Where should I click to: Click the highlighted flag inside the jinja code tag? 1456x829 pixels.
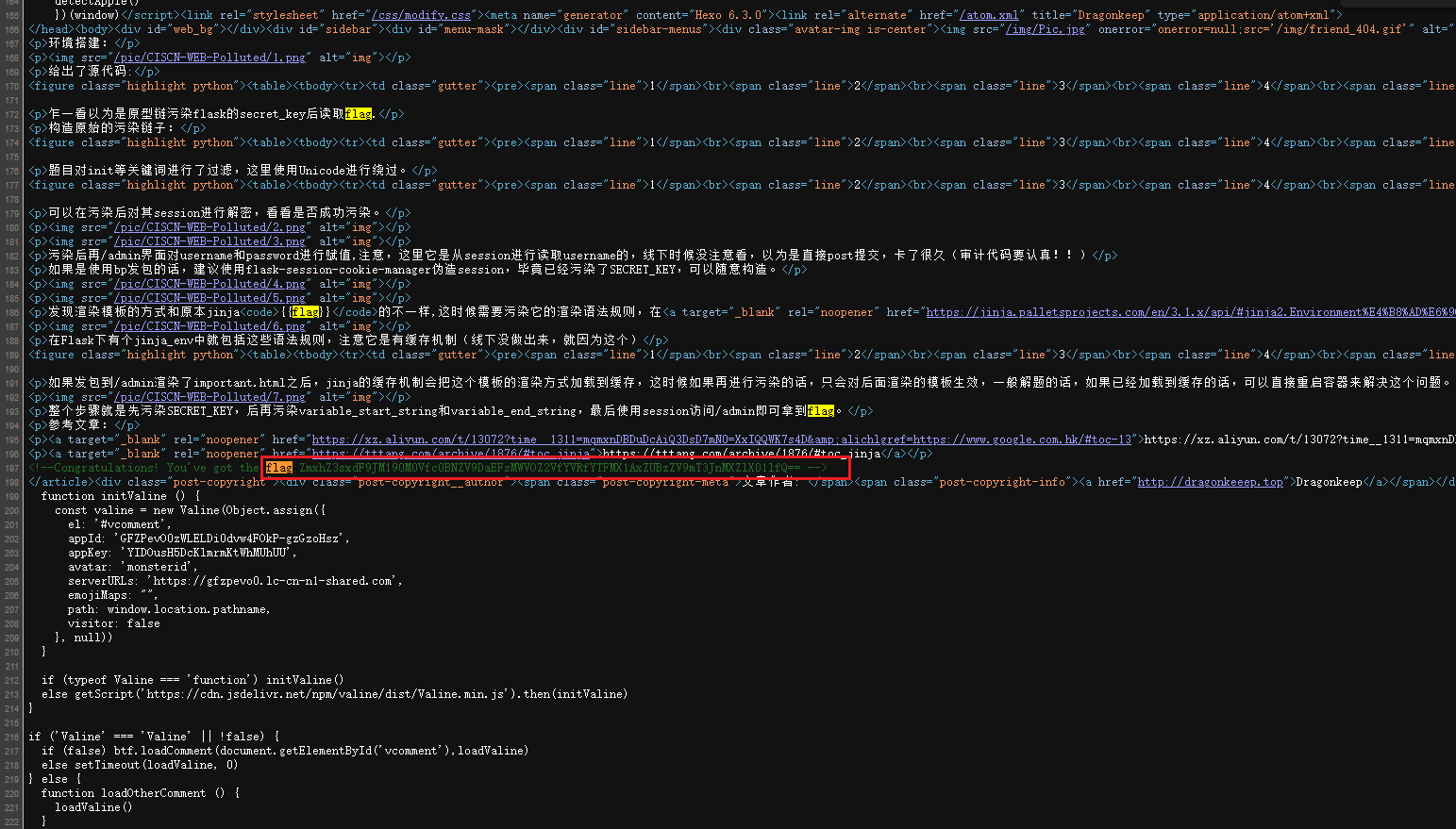305,312
